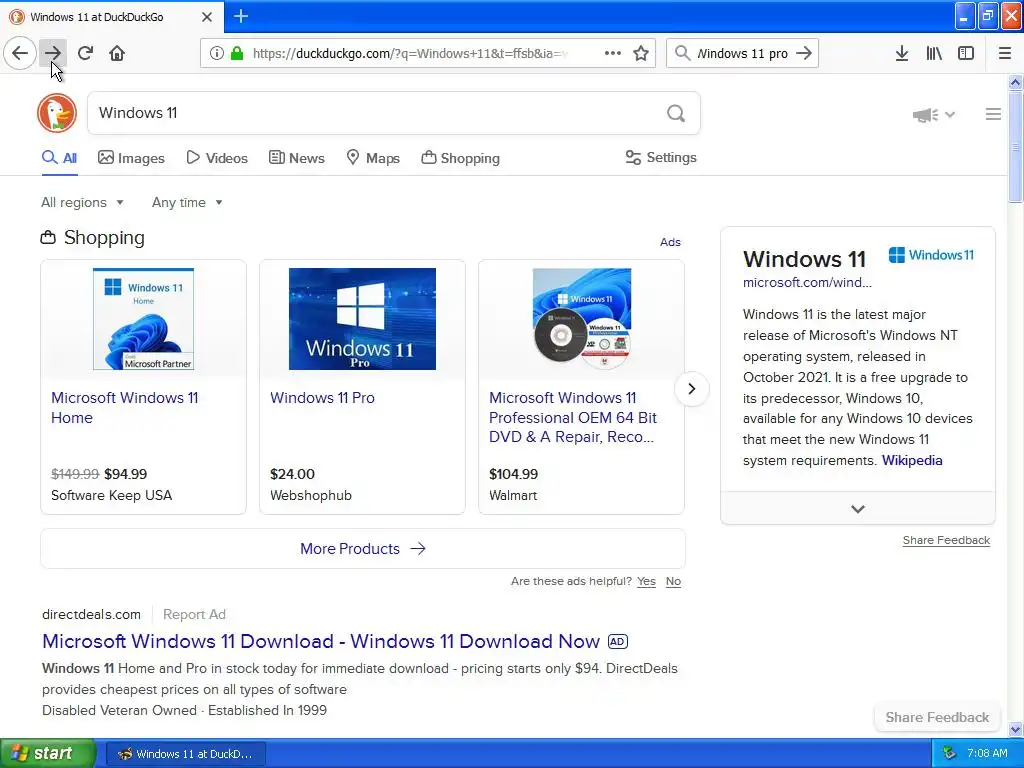The height and width of the screenshot is (768, 1024).
Task: Answer Yes to ads helpful question
Action: [x=647, y=581]
